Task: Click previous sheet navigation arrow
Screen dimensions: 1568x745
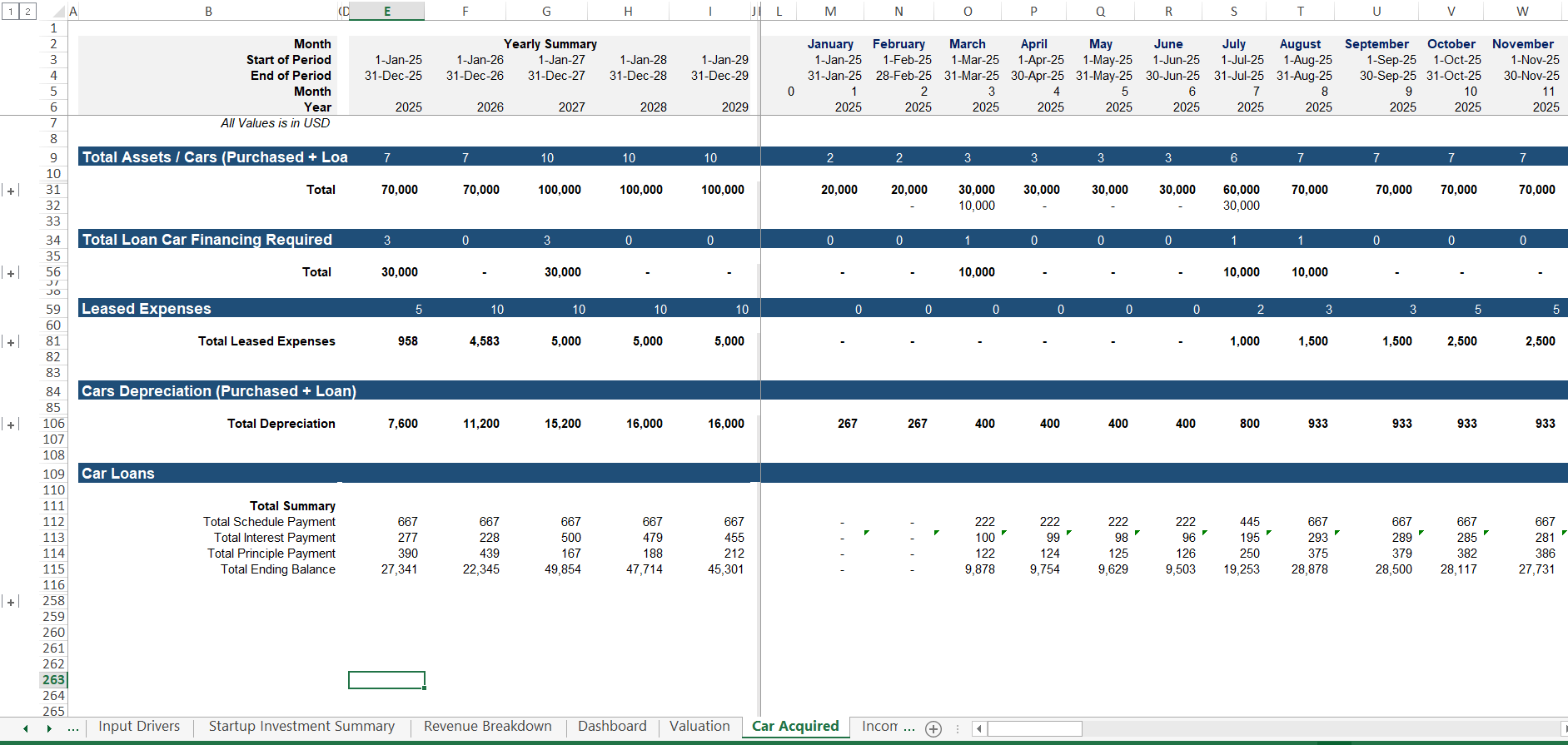Action: [26, 728]
